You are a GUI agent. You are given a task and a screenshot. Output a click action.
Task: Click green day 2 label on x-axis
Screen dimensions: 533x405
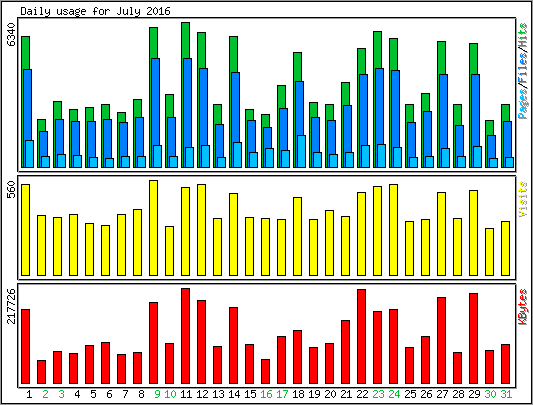[45, 394]
